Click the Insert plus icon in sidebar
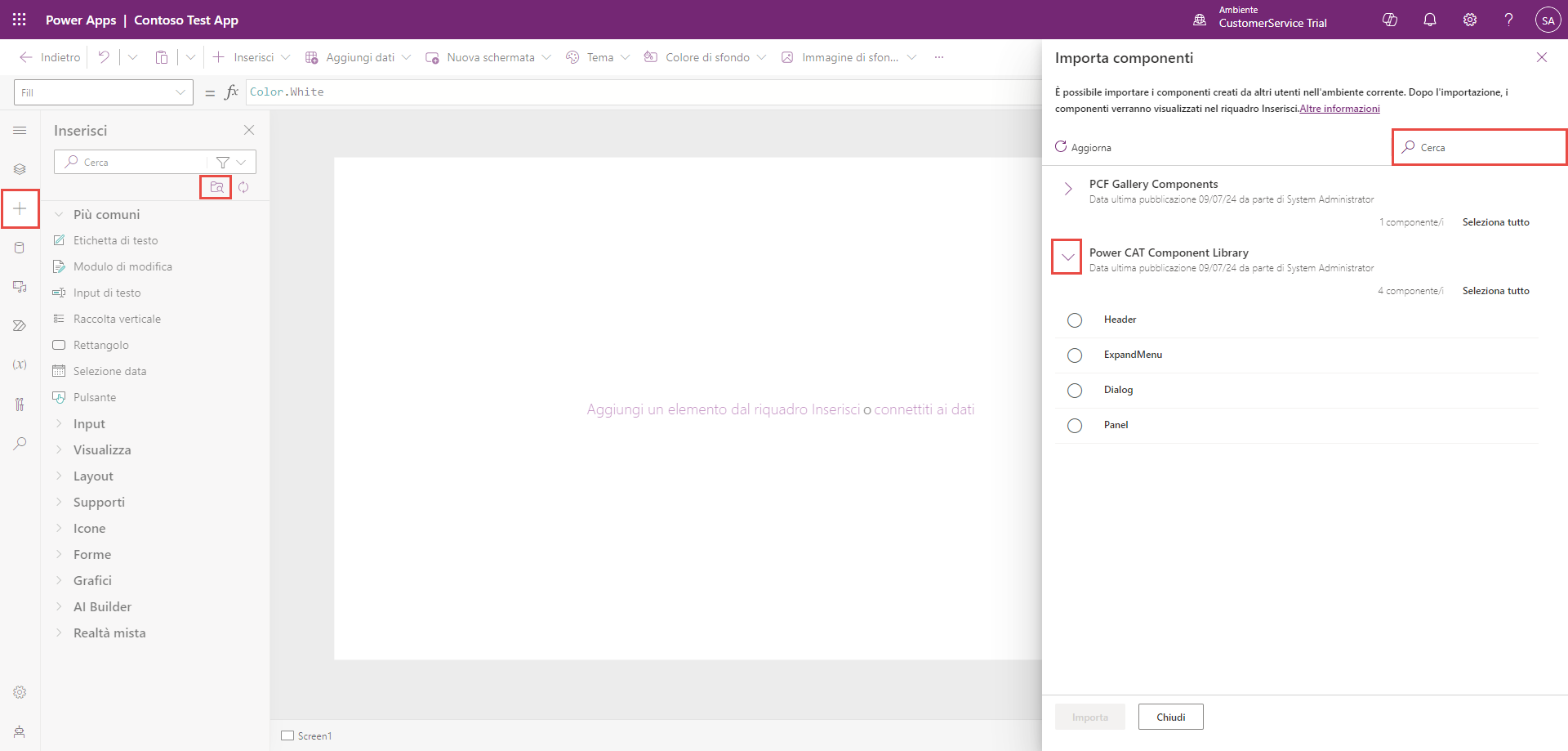Viewport: 1568px width, 751px height. click(20, 208)
